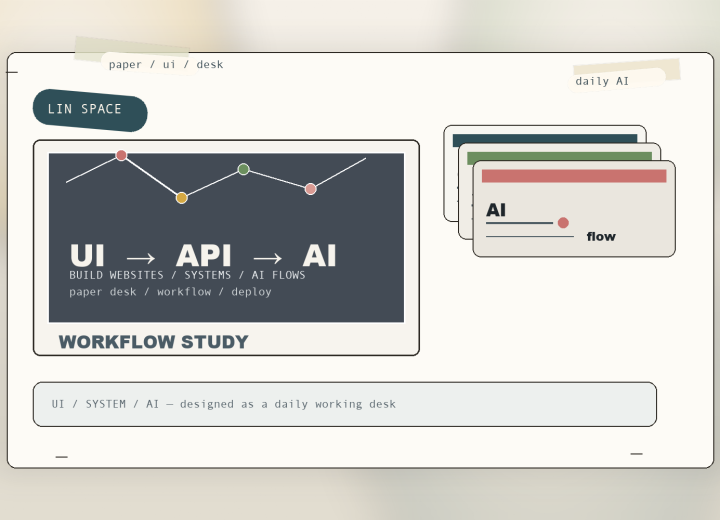Screen dimensions: 720x520
Task: Click the red header bar of front card
Action: [x=574, y=176]
